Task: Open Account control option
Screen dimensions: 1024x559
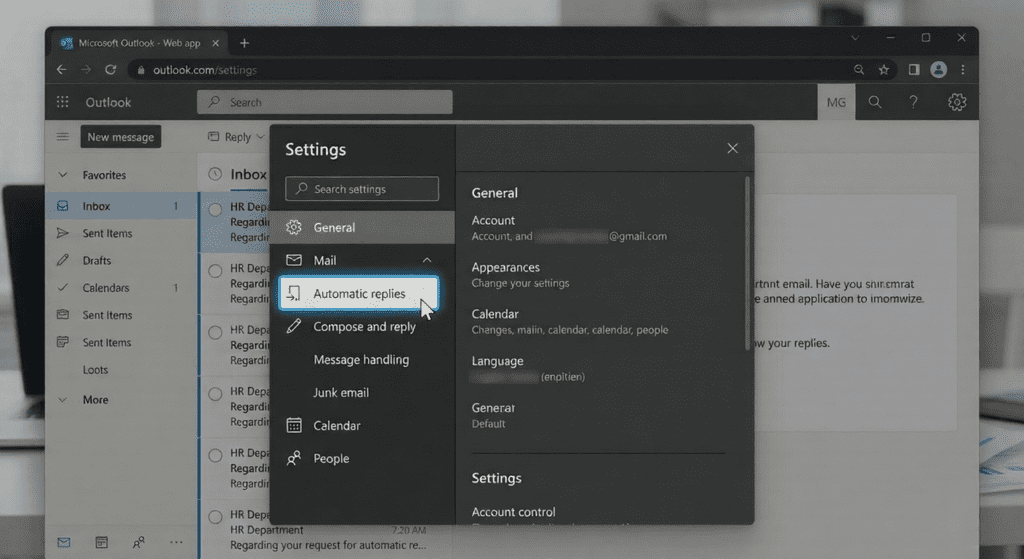Action: coord(513,512)
